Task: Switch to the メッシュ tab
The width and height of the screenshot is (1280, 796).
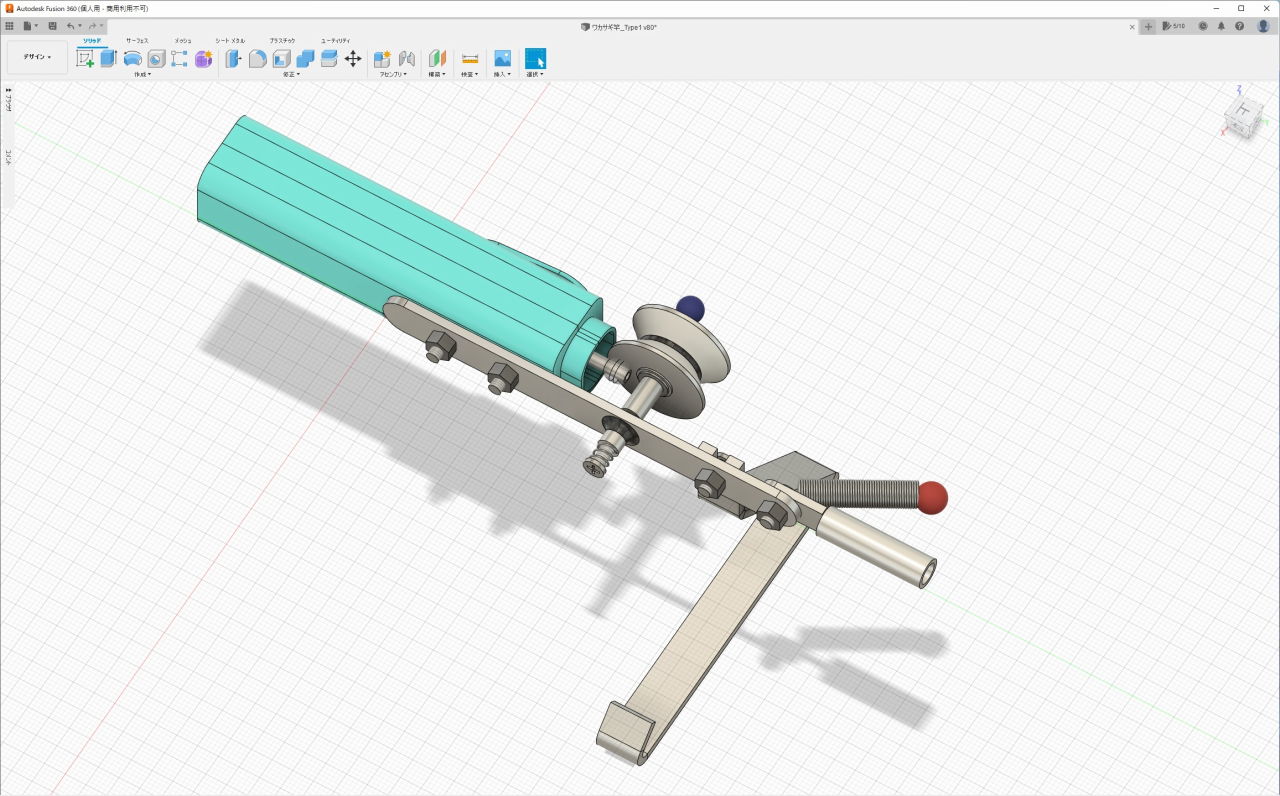Action: (x=183, y=40)
